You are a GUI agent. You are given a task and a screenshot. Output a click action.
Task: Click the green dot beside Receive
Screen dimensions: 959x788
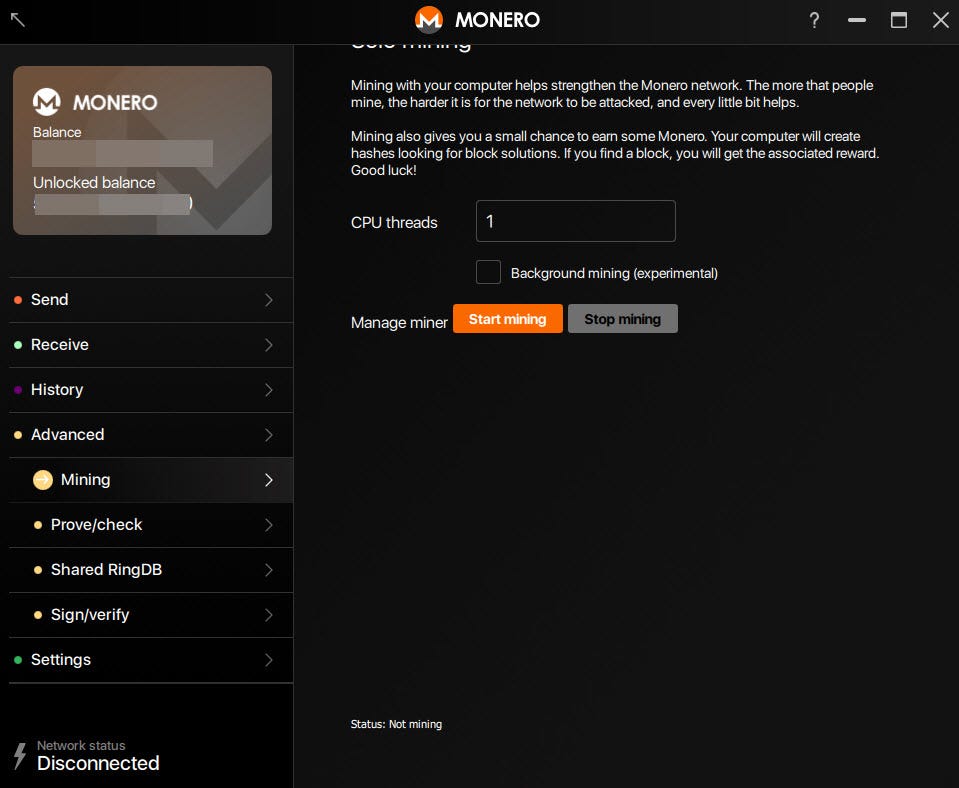point(18,345)
